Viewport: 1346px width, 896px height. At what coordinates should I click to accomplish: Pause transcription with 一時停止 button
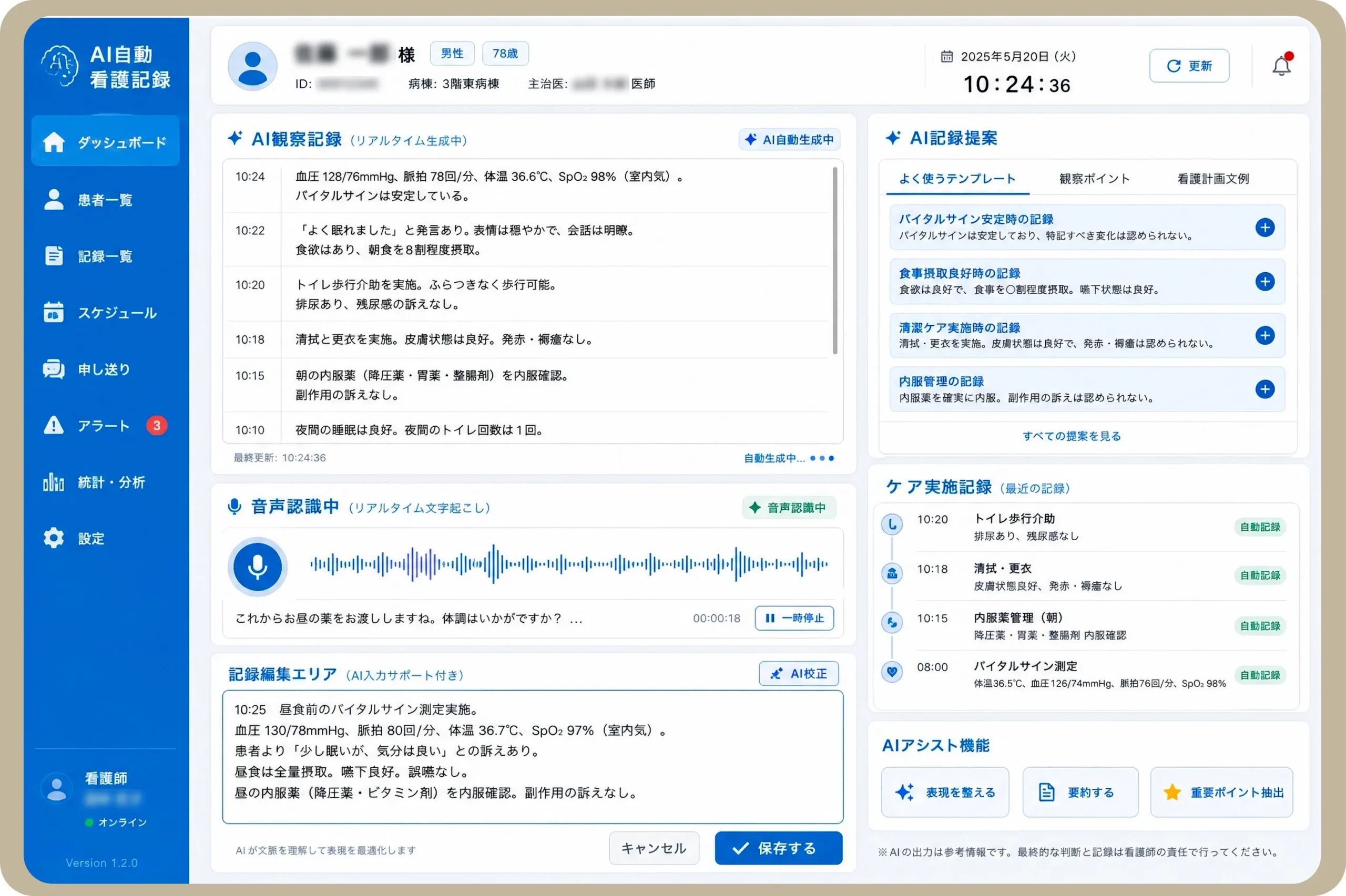click(x=794, y=619)
